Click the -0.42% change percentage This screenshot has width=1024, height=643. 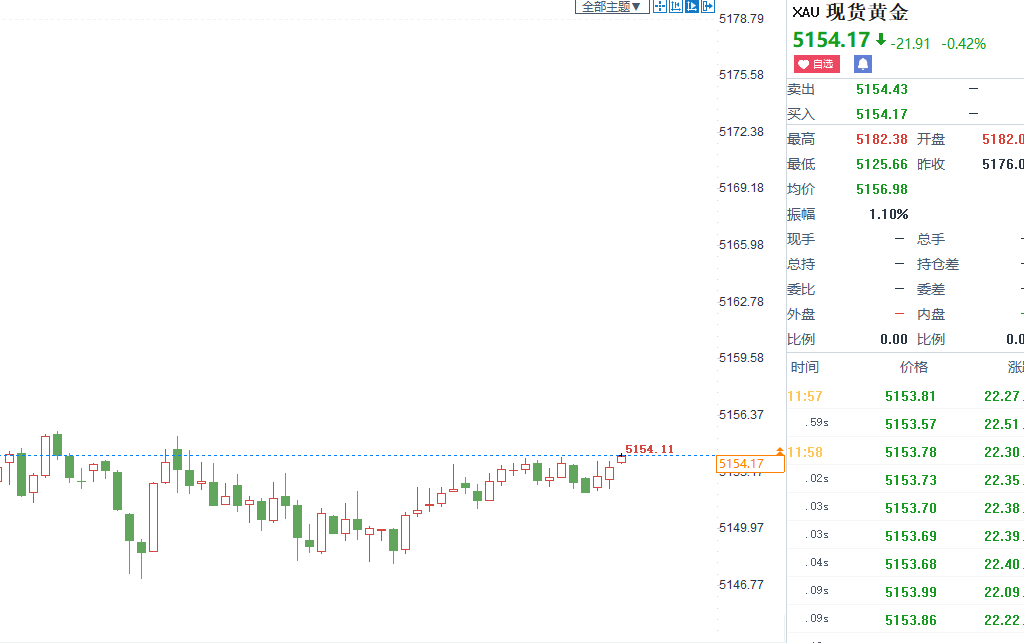click(x=963, y=44)
